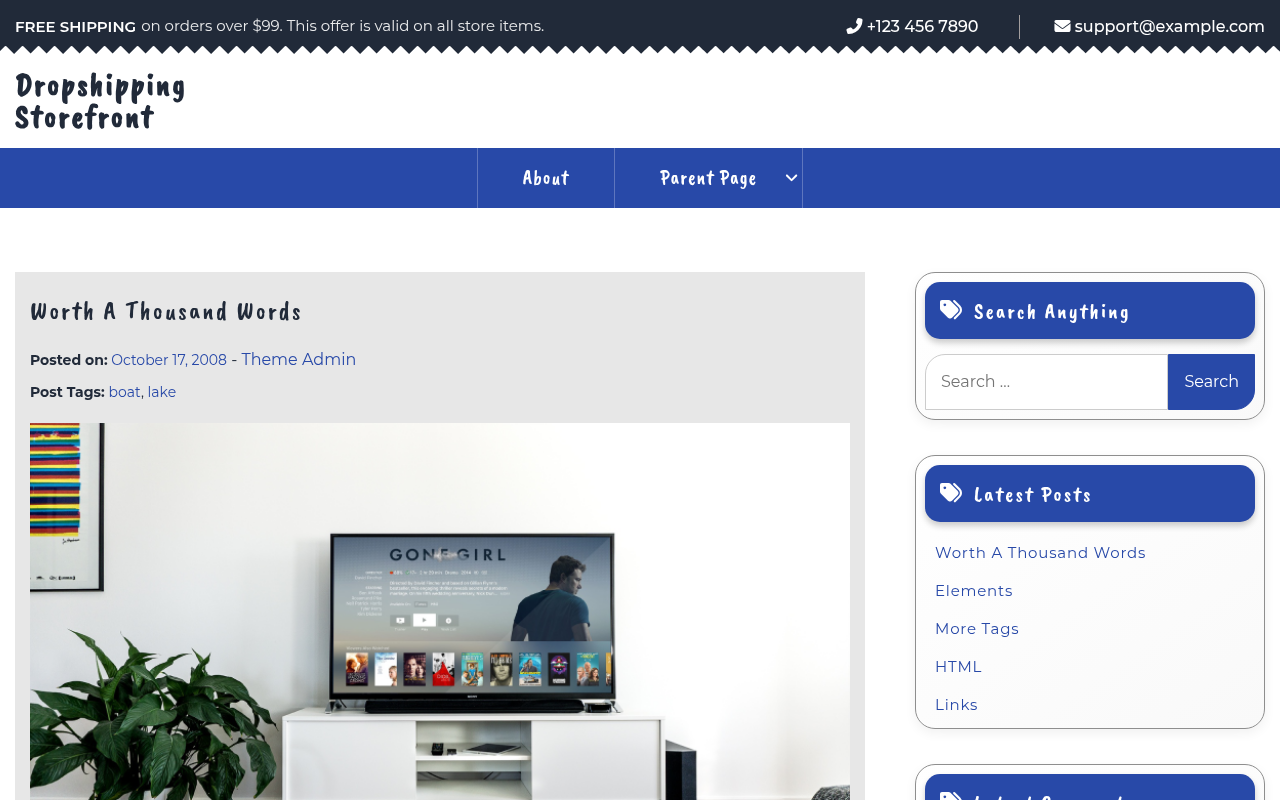
Task: Click the phone icon in top bar
Action: (854, 26)
